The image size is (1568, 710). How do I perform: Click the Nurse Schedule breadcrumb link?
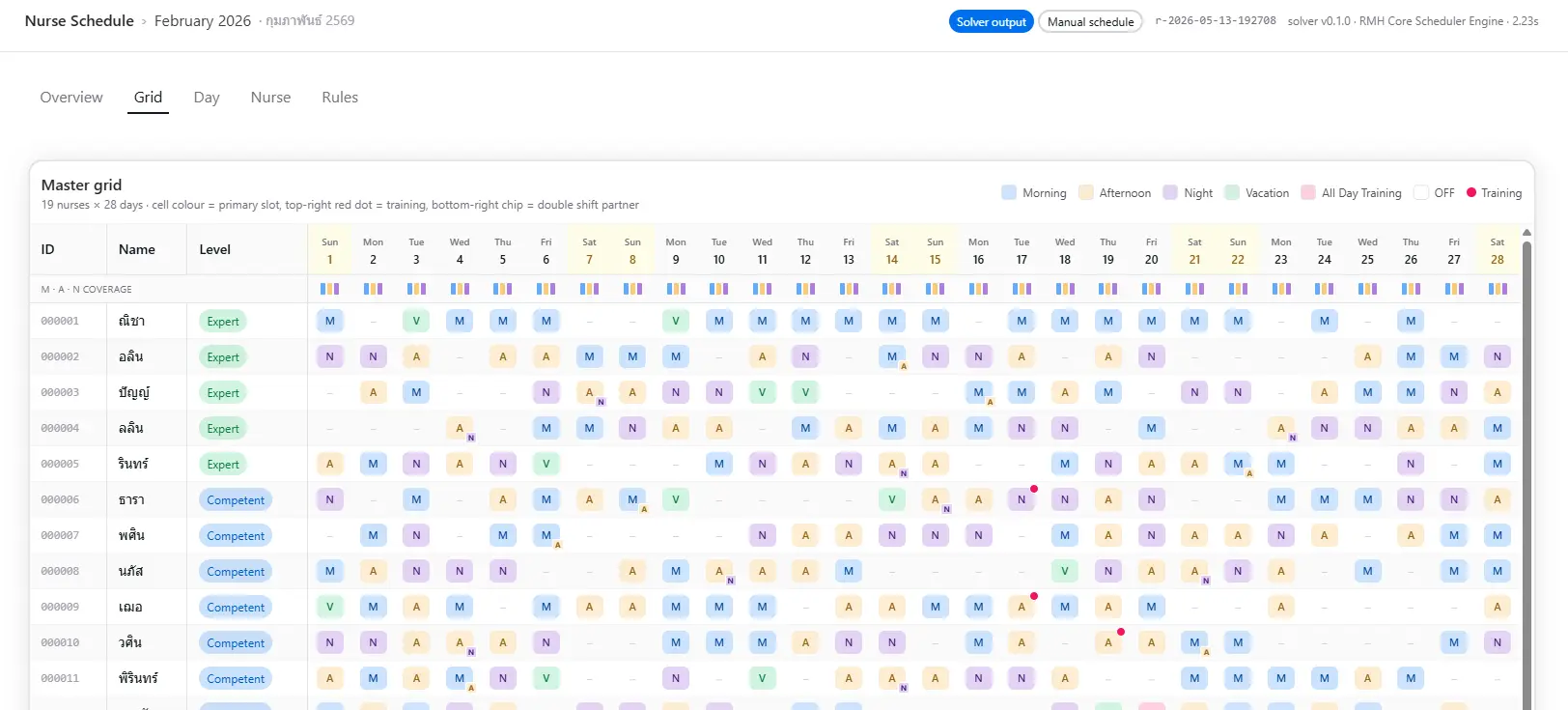coord(79,21)
